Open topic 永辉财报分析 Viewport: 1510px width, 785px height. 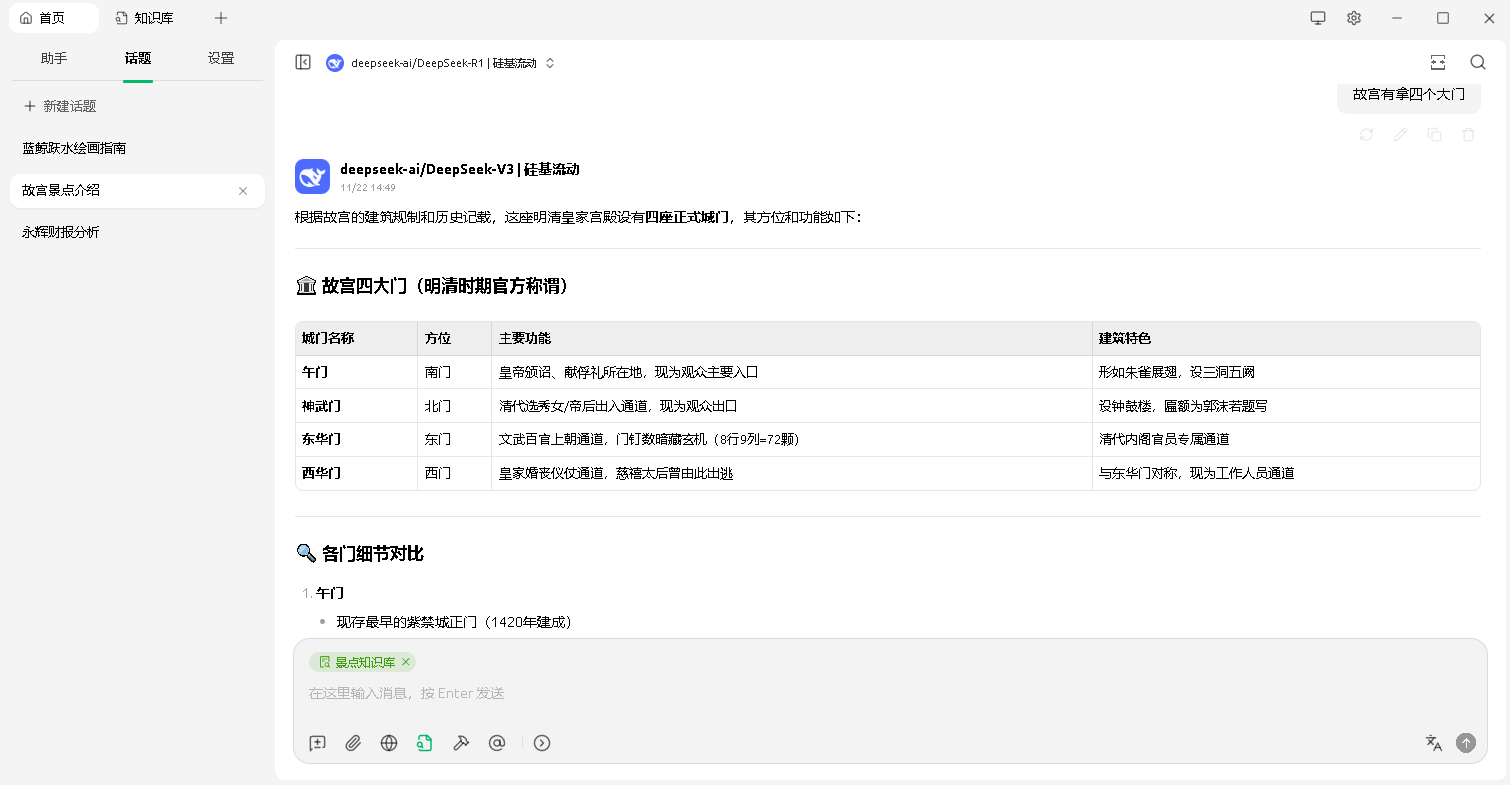point(137,232)
